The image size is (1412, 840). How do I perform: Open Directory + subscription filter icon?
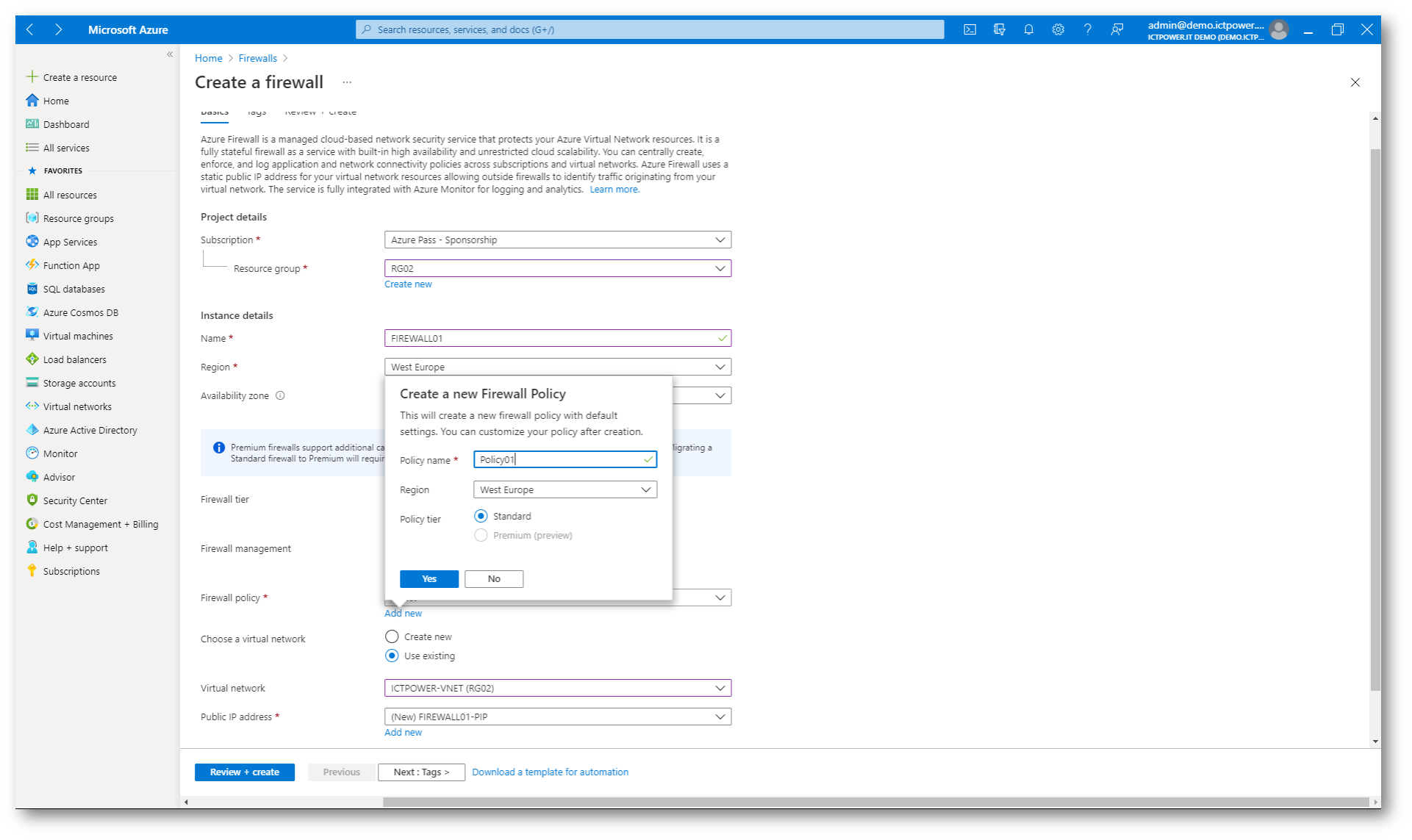999,30
